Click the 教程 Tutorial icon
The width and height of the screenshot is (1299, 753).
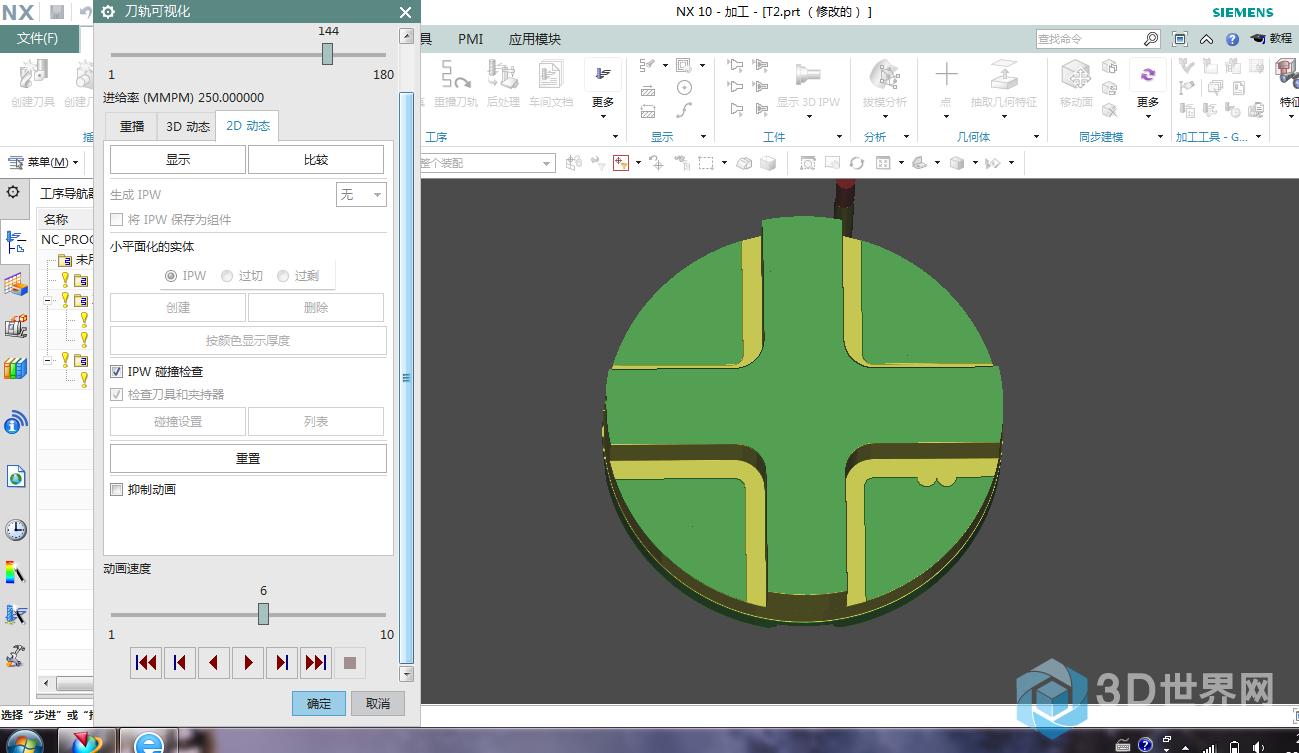coord(1270,39)
